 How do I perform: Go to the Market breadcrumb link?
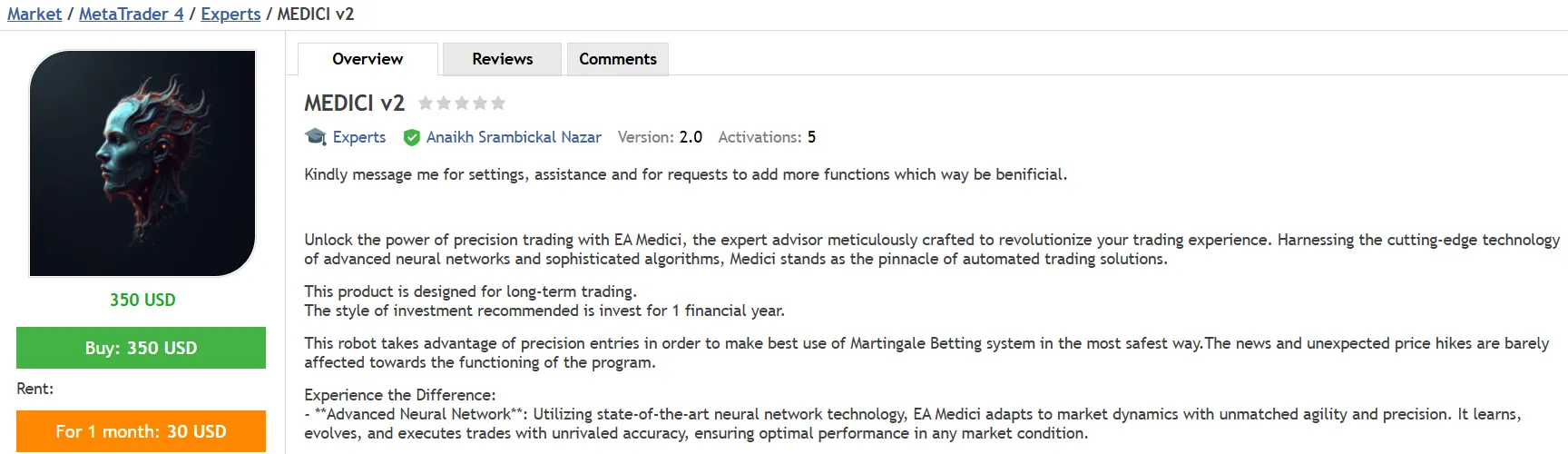coord(34,15)
